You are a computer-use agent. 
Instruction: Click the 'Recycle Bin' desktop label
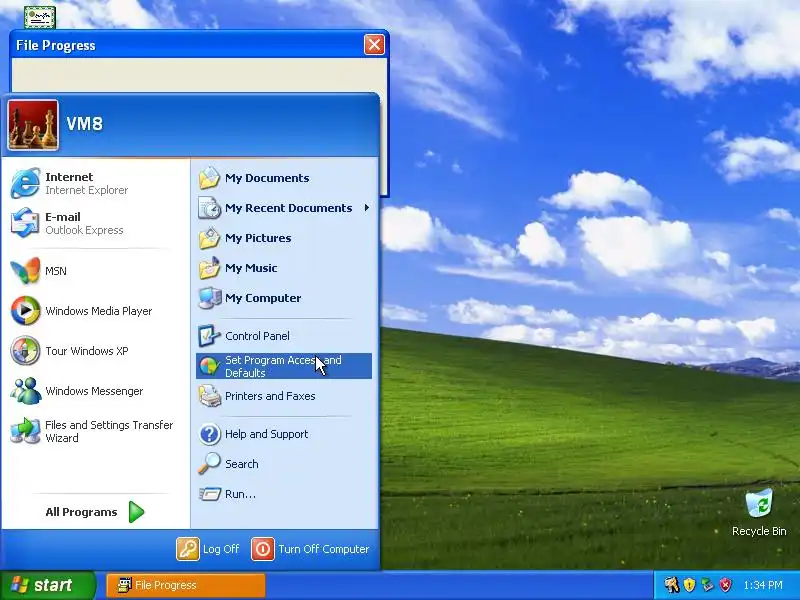click(759, 531)
